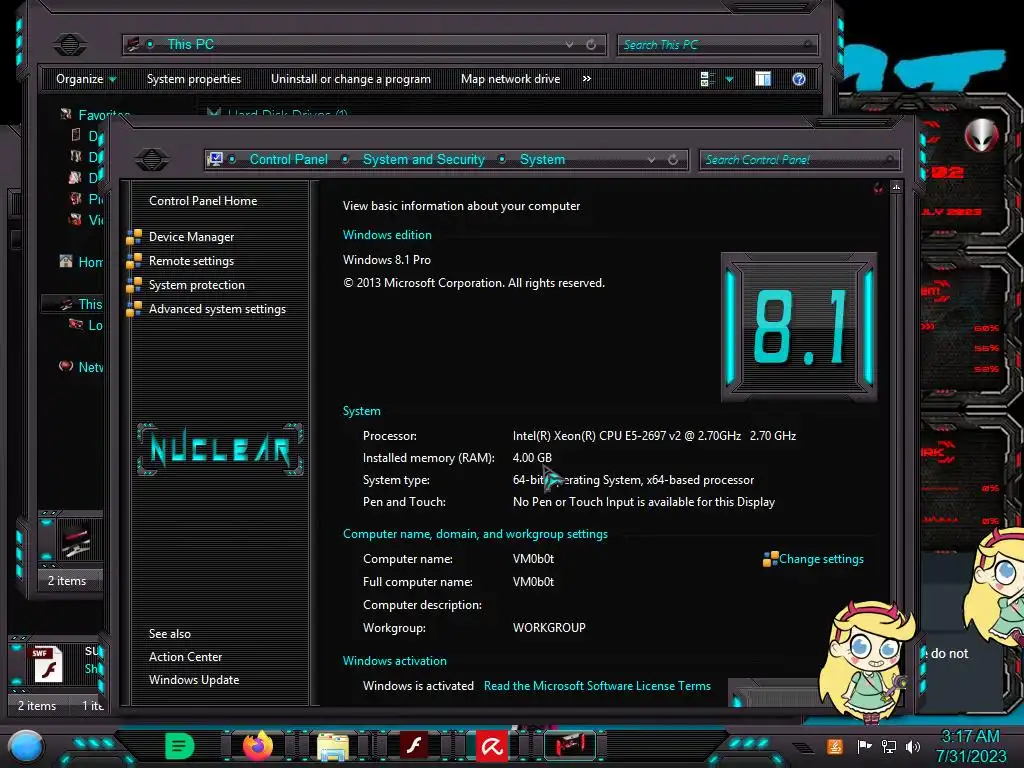Select SWF flash file on desktop window
This screenshot has height=768, width=1024.
(48, 664)
